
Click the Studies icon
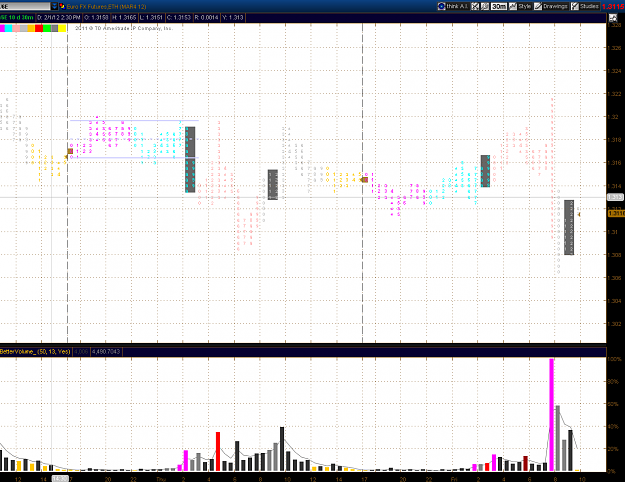[x=575, y=6]
